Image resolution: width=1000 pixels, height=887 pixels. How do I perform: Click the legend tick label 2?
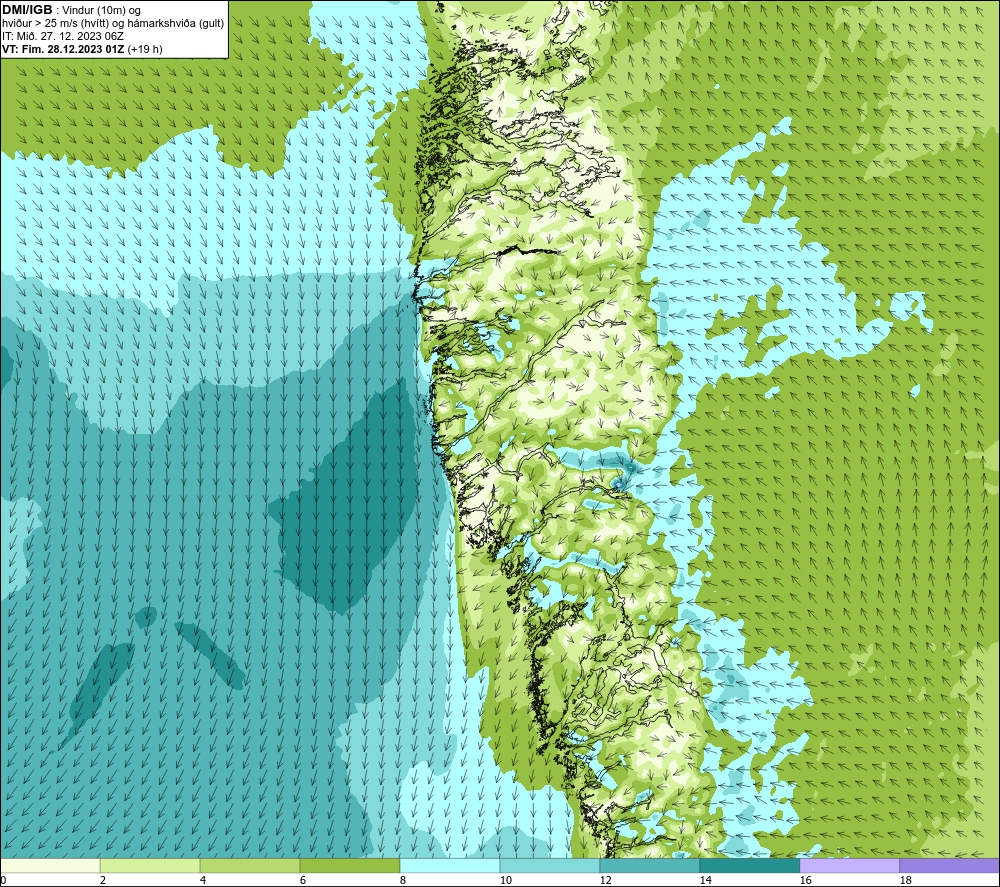point(103,880)
